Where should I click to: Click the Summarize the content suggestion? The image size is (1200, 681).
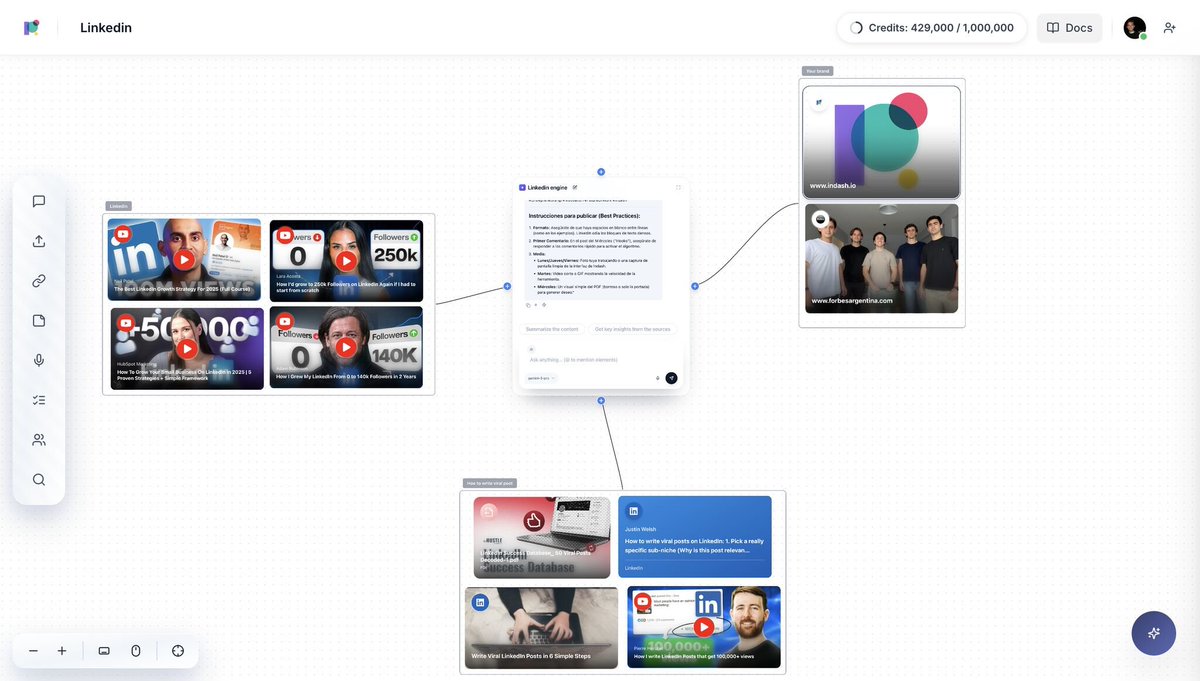552,329
